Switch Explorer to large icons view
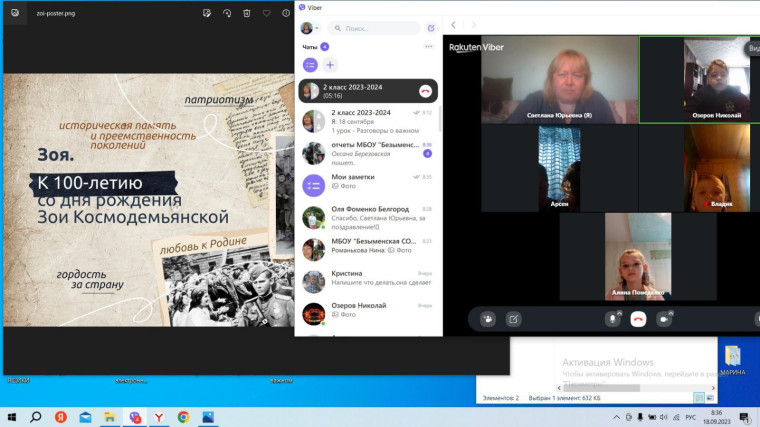760x427 pixels. tap(710, 398)
